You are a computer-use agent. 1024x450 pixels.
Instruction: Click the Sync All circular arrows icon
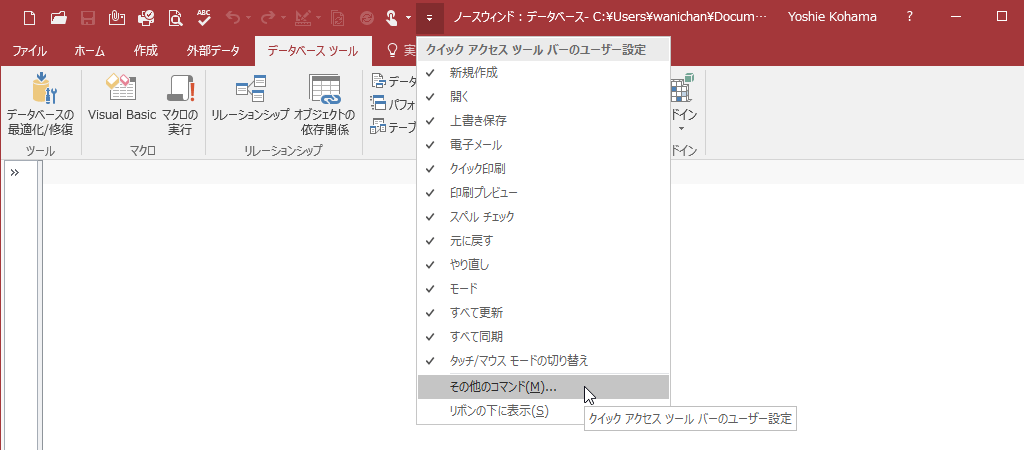tap(366, 18)
